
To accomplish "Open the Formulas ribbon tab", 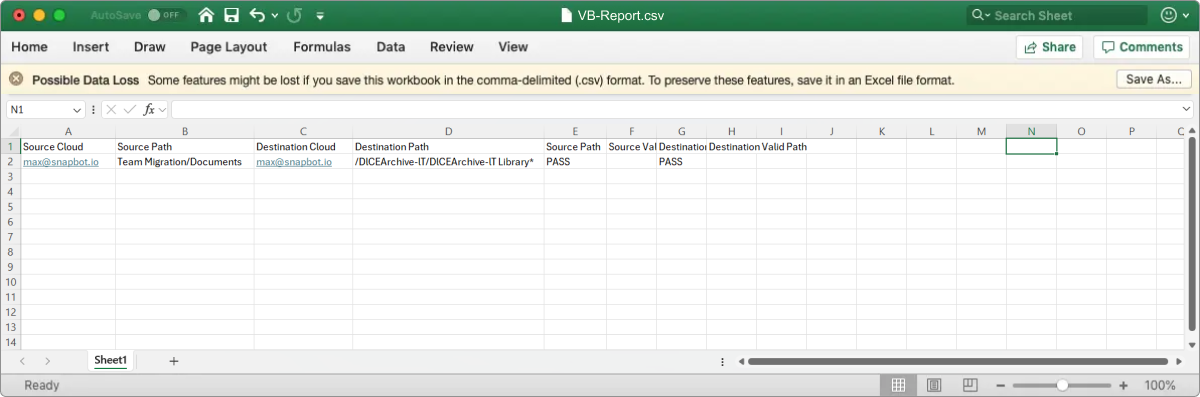I will [322, 47].
